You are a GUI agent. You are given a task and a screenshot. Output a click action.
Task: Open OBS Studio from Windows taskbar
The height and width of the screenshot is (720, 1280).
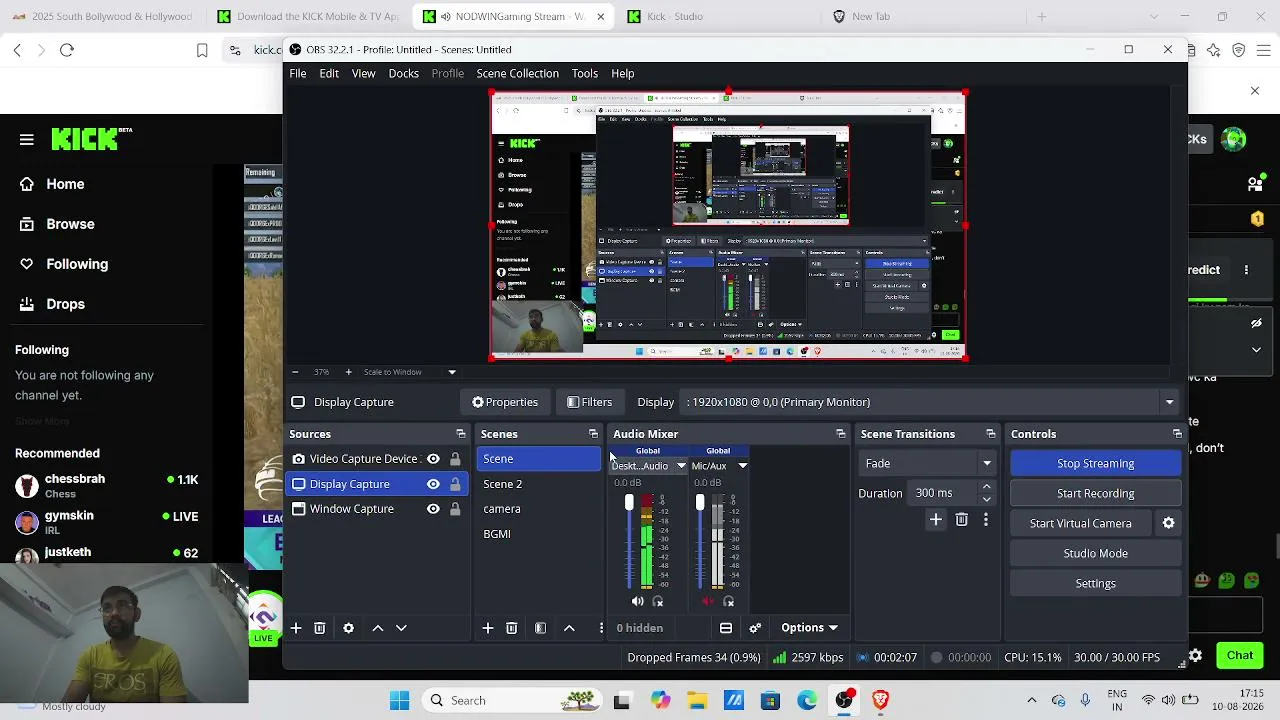(844, 700)
